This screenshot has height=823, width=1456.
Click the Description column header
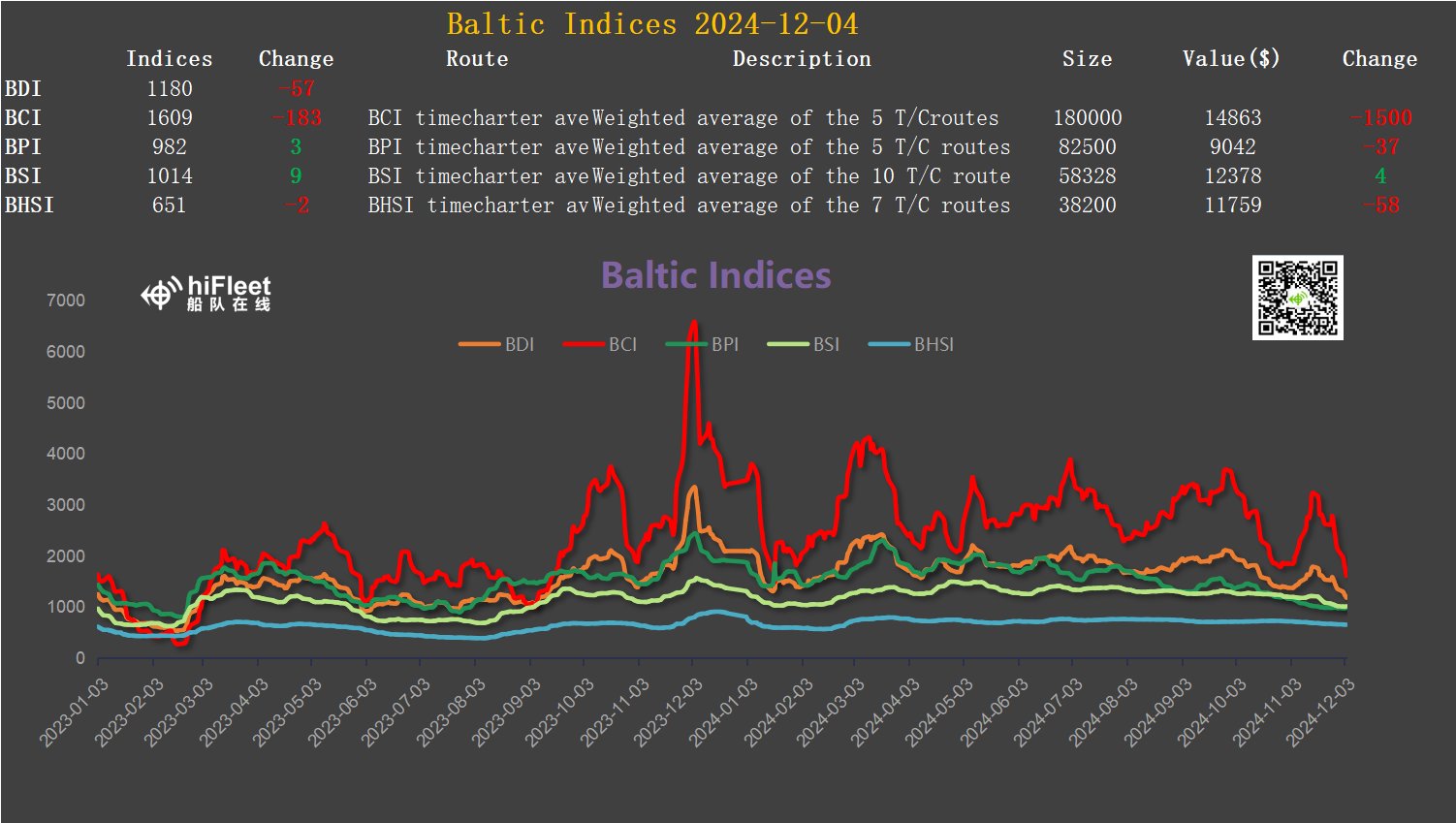pyautogui.click(x=802, y=59)
